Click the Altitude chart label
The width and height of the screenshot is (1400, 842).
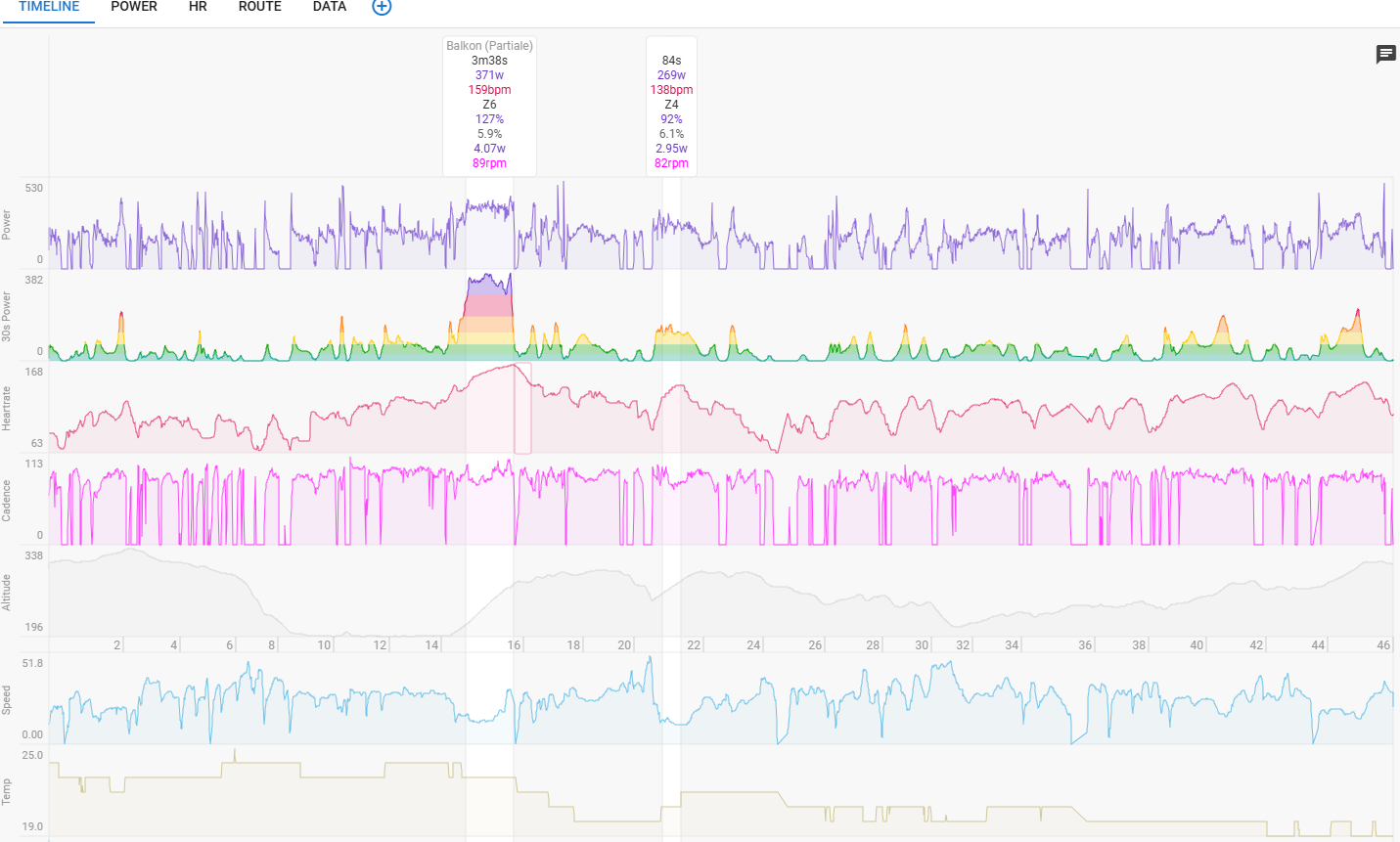pyautogui.click(x=7, y=593)
